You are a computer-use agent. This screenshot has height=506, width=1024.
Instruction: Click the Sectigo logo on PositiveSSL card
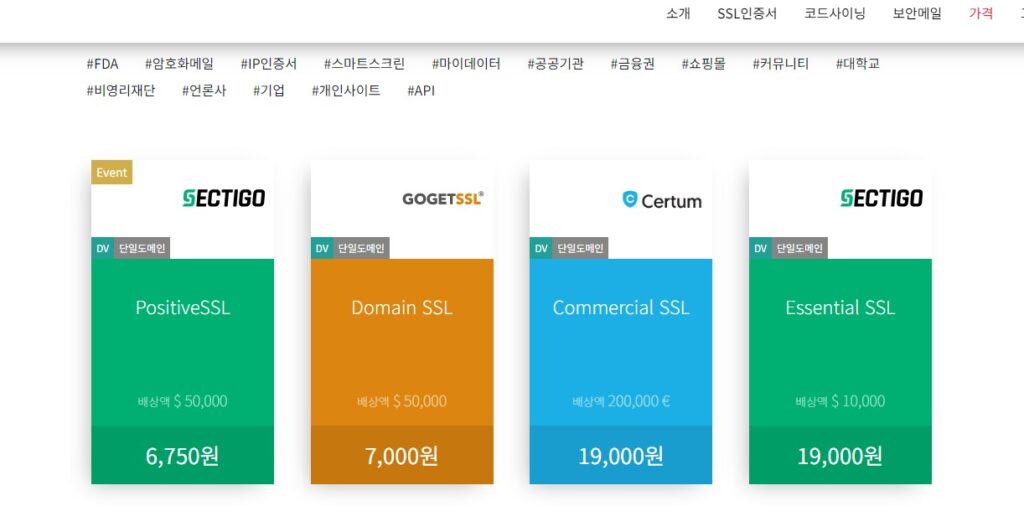pyautogui.click(x=224, y=198)
